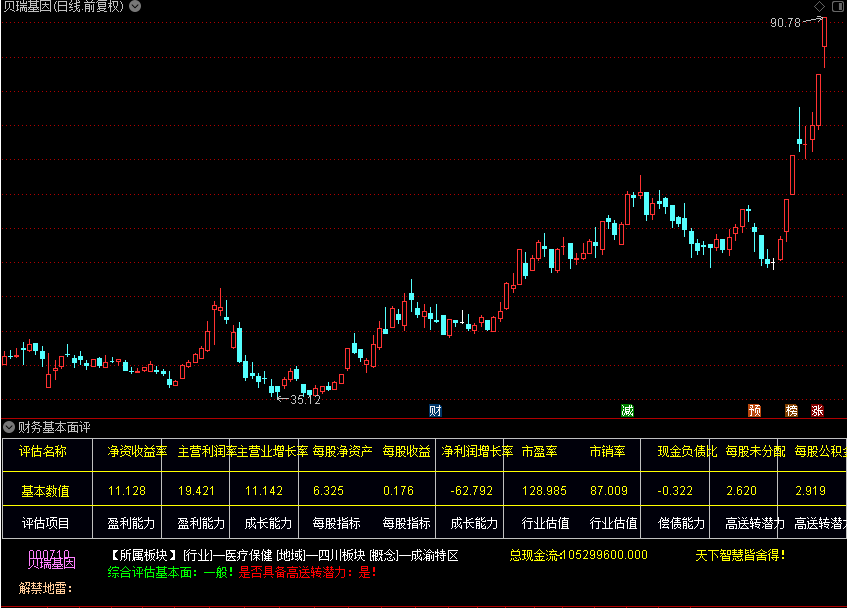Click the diamond marker icon in top-right corner
847x608 pixels.
tap(819, 7)
